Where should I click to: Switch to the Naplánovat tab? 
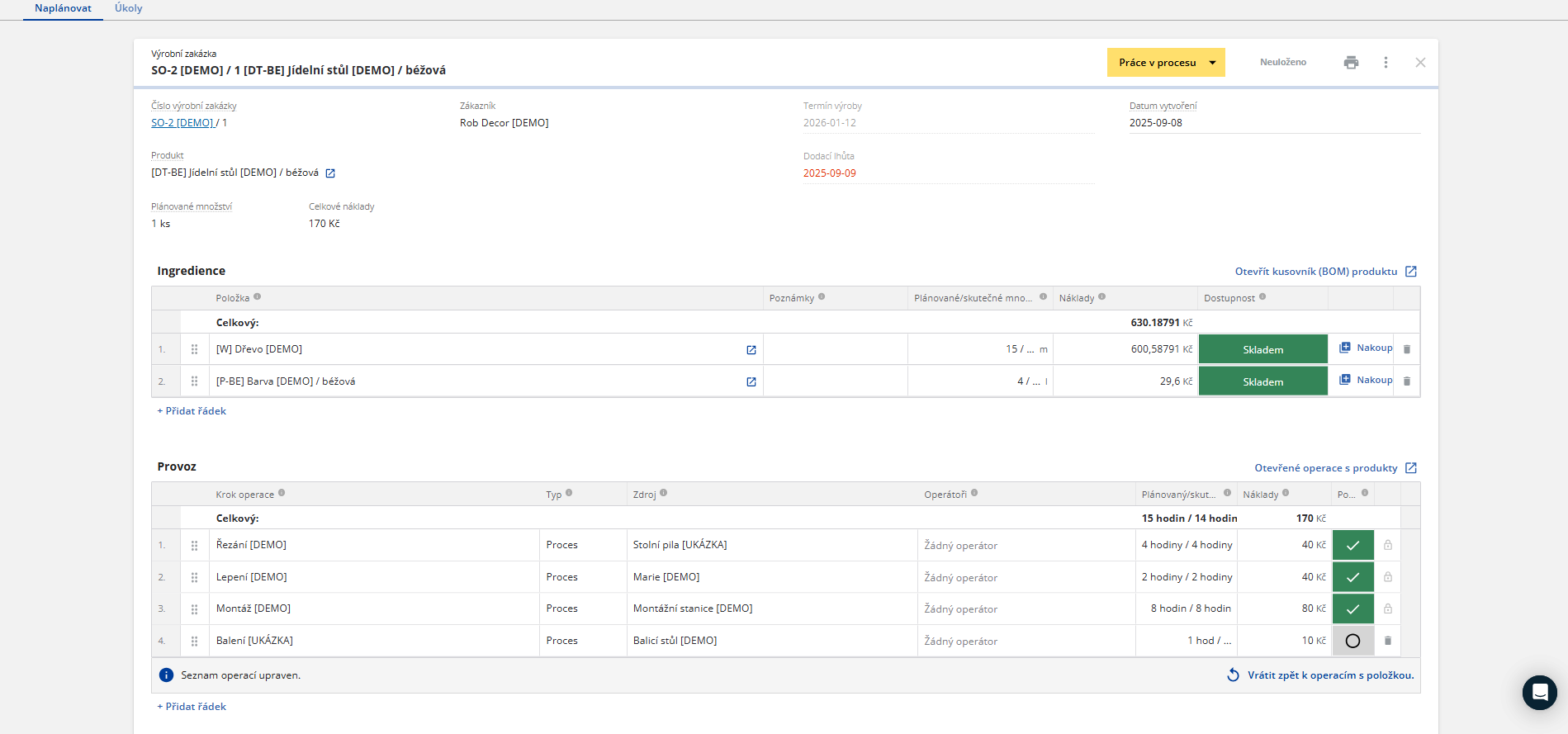(x=63, y=8)
